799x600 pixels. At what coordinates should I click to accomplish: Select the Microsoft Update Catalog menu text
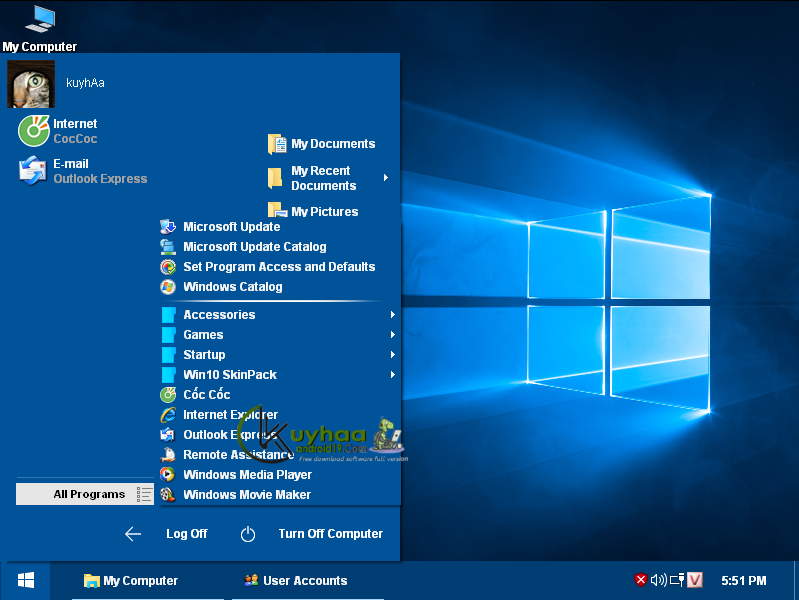click(x=254, y=247)
